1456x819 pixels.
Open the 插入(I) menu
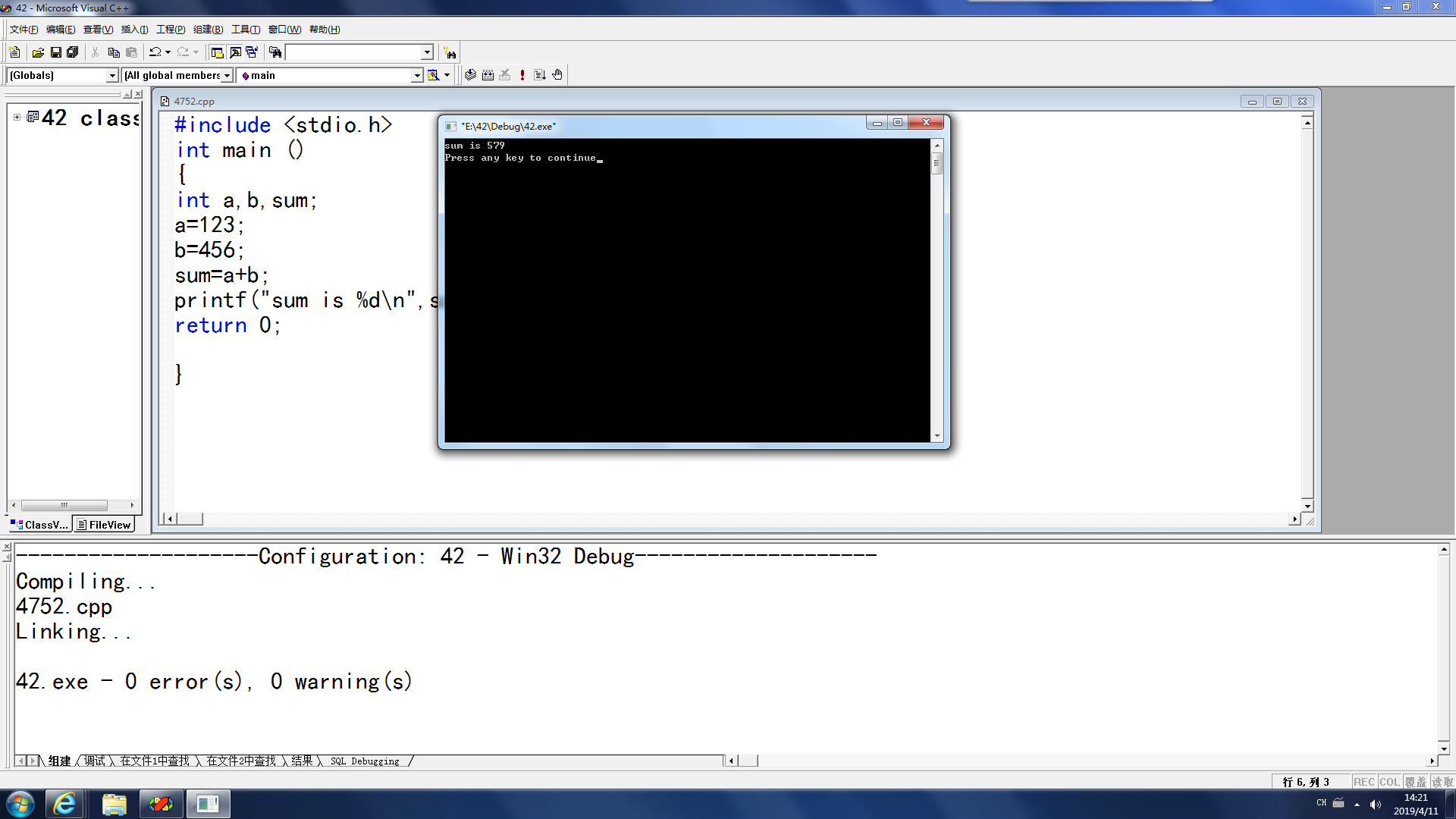[x=134, y=30]
